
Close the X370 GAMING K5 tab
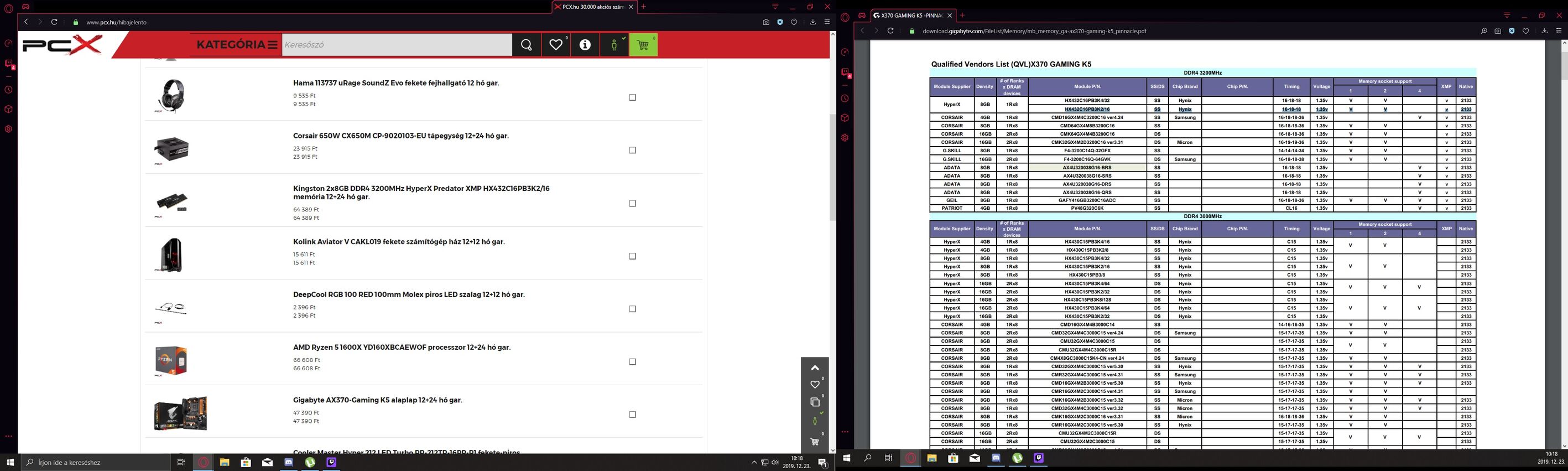tap(950, 15)
